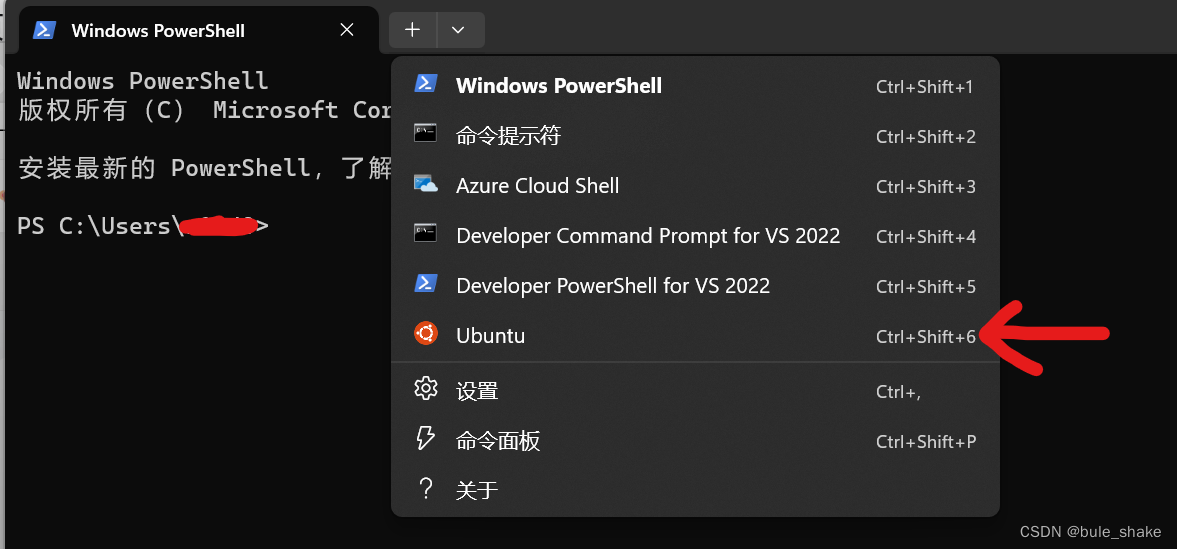Click the Developer Command Prompt icon

[426, 234]
